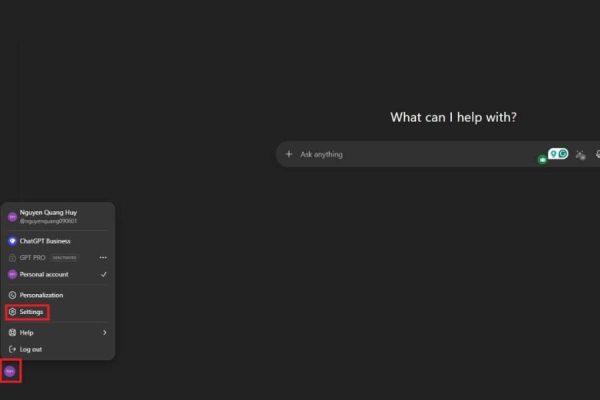Click the Personalization icon

(12, 295)
